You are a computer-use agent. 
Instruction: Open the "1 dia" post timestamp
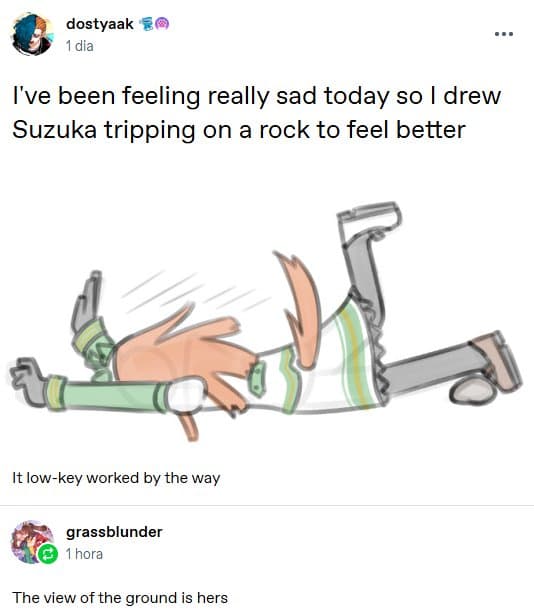(80, 46)
